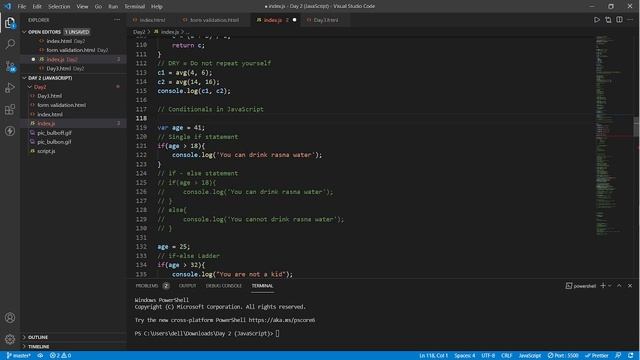Screen dimensions: 640x360
Task: Open editor More Actions ellipsis
Action: [x=630, y=20]
